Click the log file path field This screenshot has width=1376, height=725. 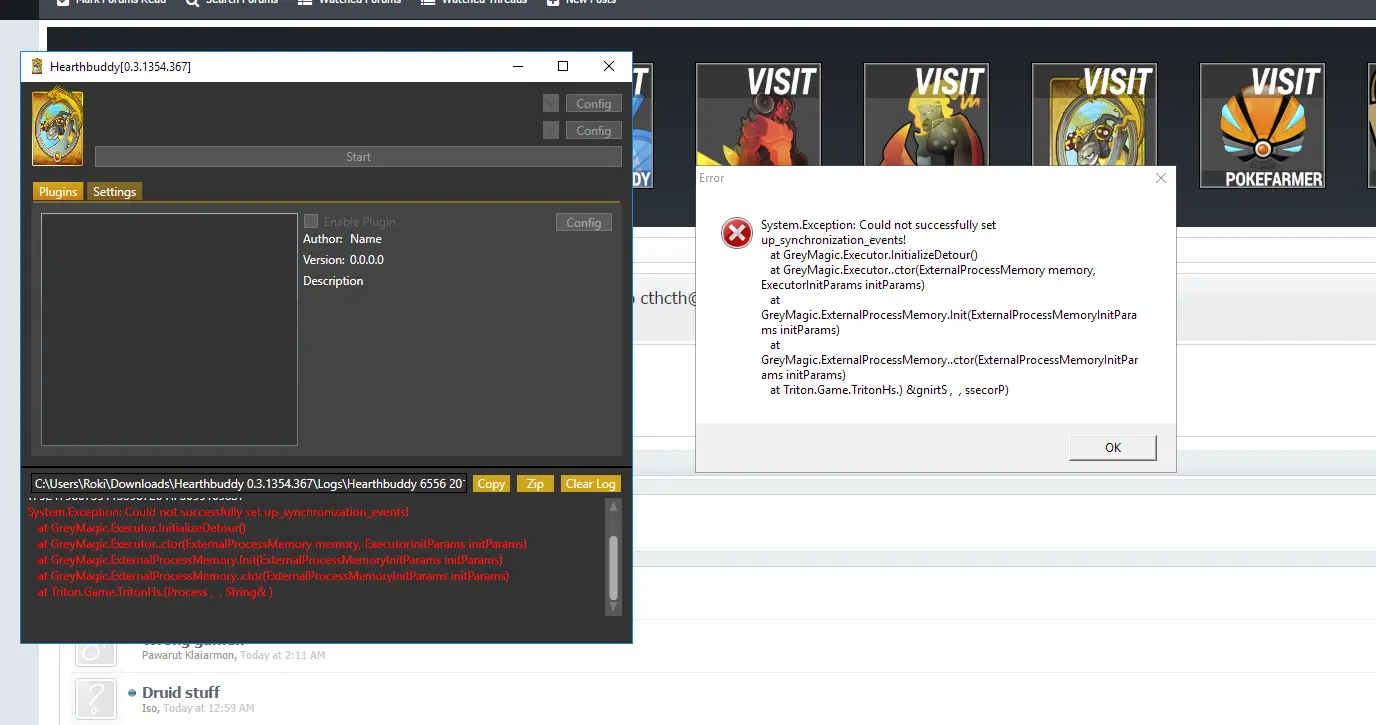(249, 483)
